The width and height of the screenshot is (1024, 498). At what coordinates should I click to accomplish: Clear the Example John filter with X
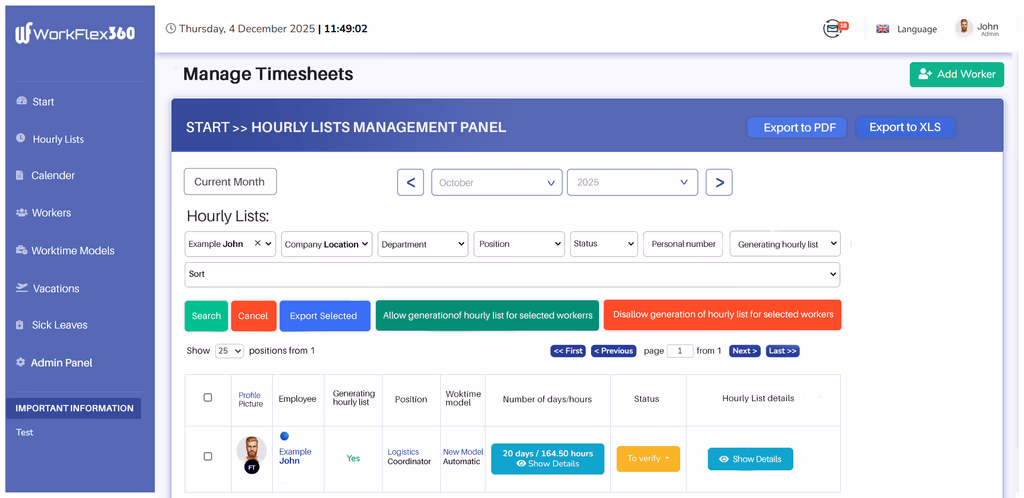(x=257, y=243)
